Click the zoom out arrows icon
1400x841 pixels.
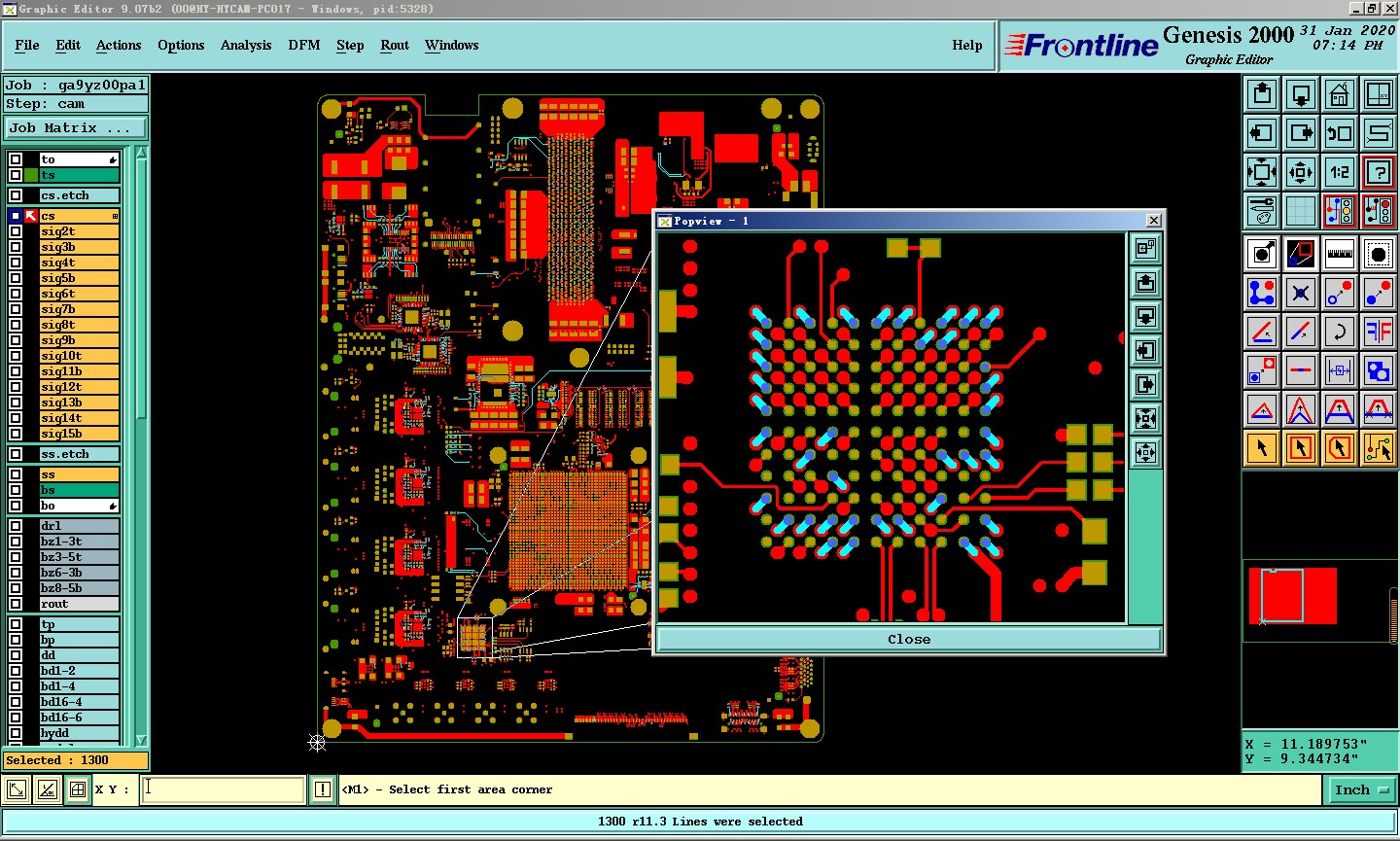click(1301, 172)
